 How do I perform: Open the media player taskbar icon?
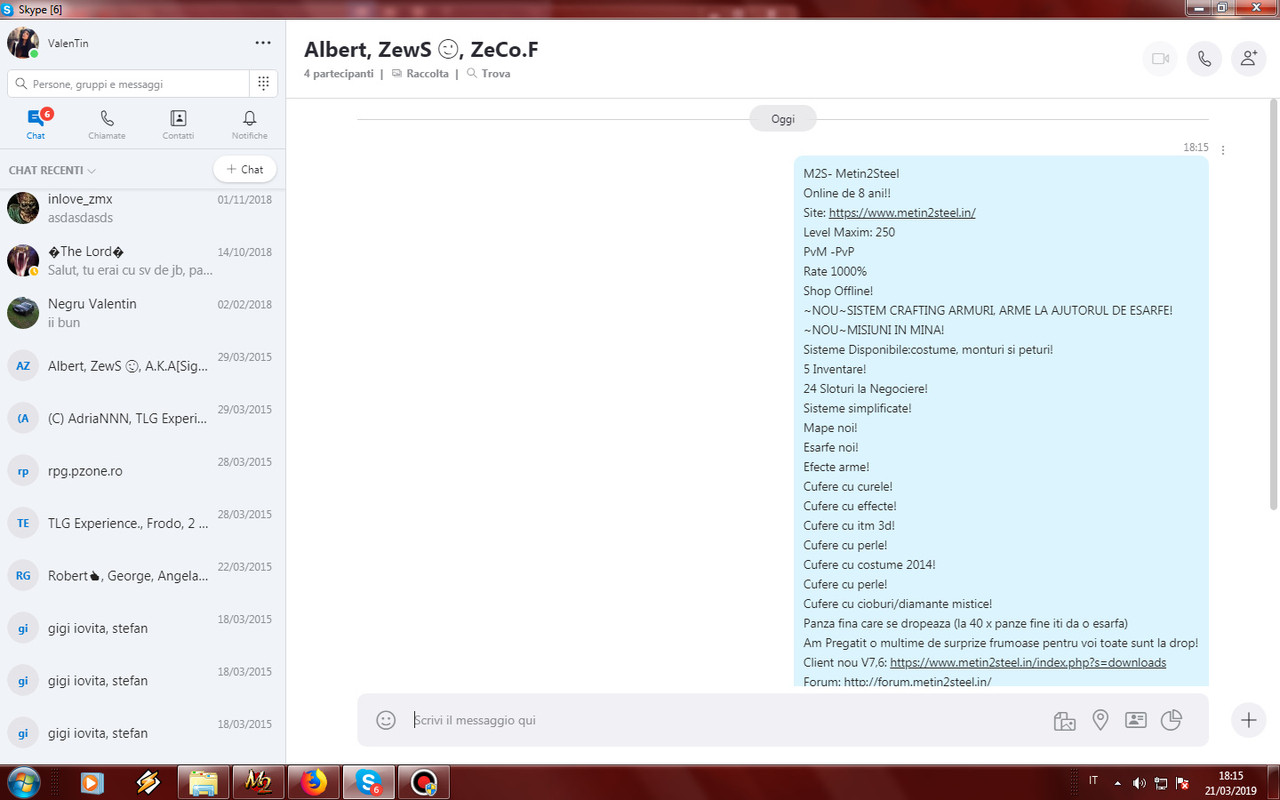click(x=92, y=783)
